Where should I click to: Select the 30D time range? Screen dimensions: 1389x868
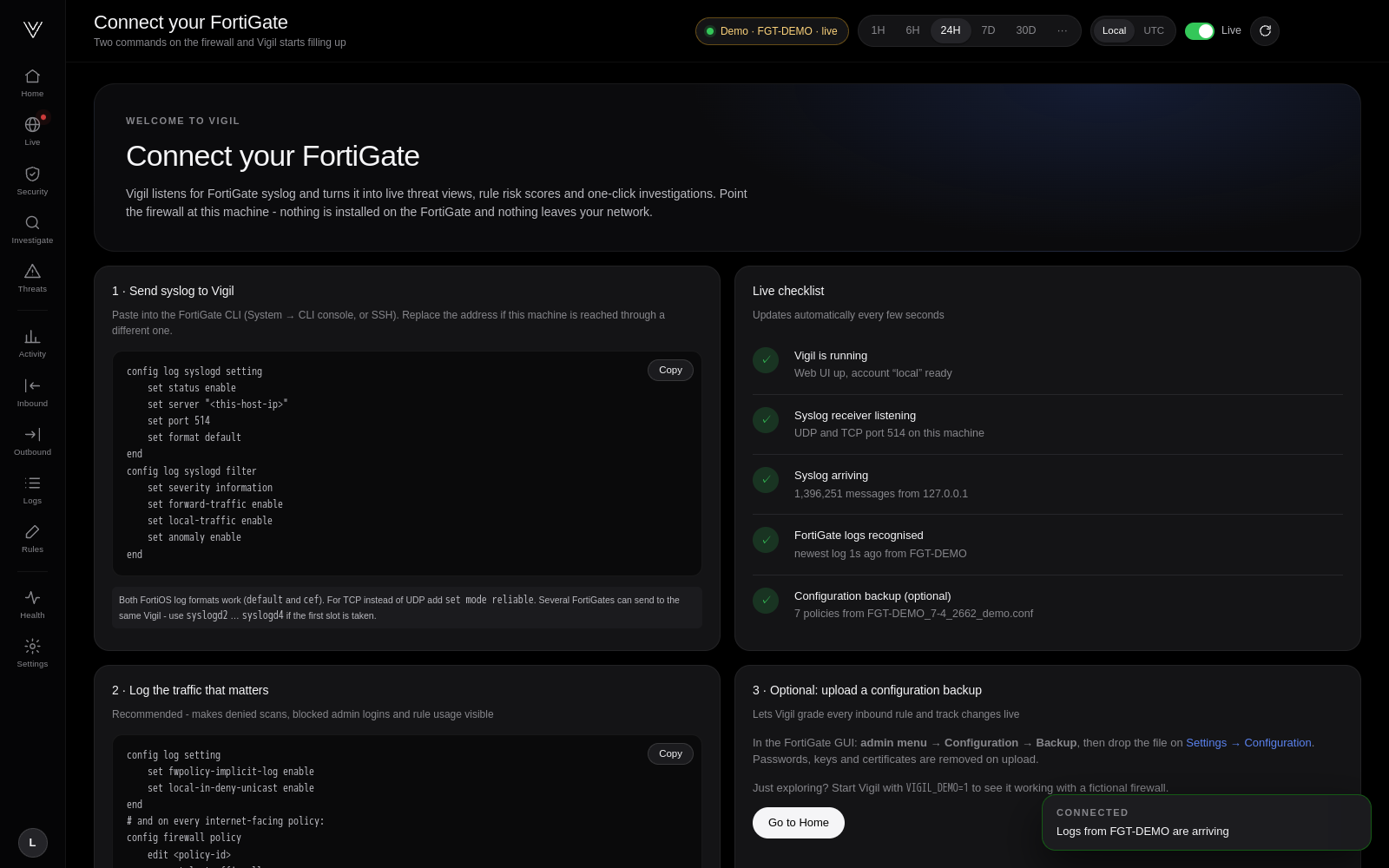[1026, 30]
